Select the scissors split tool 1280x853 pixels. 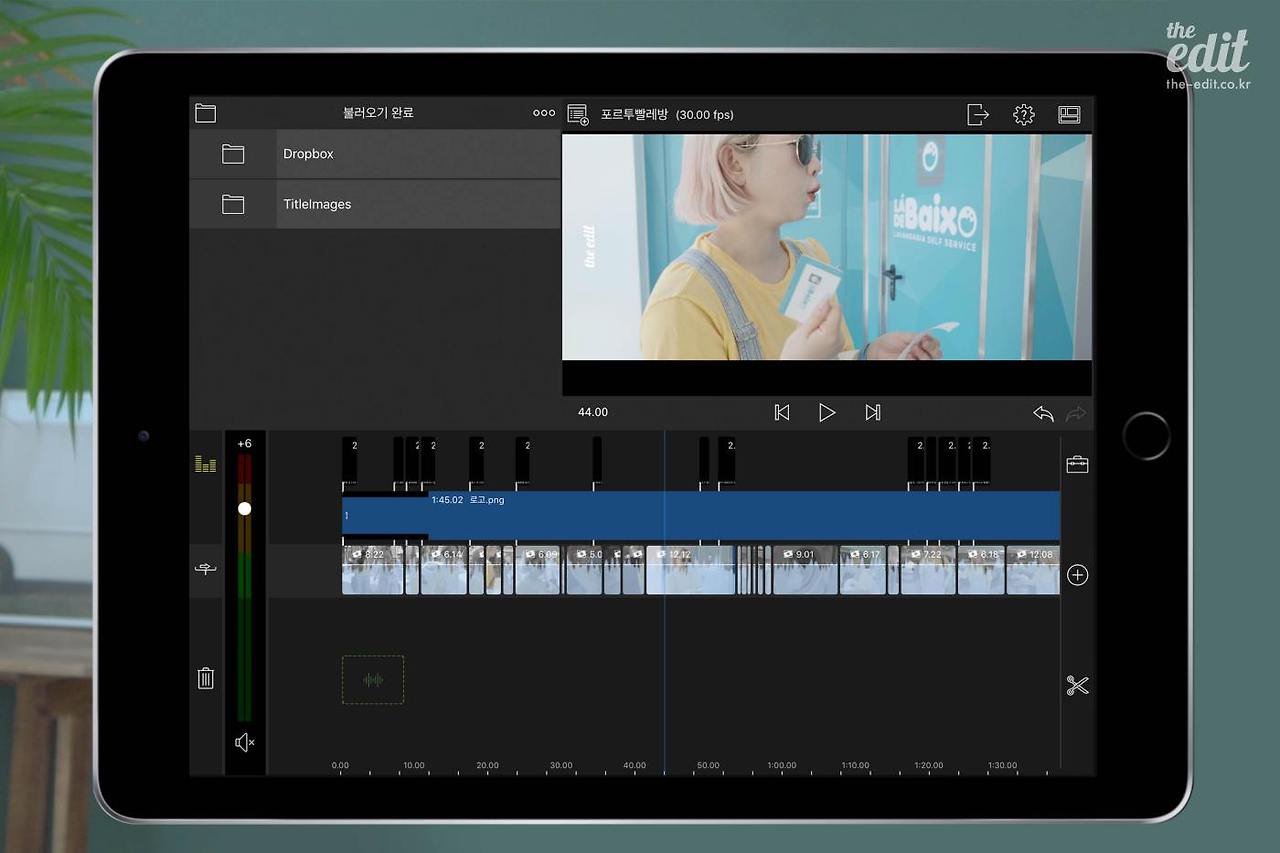point(1077,686)
